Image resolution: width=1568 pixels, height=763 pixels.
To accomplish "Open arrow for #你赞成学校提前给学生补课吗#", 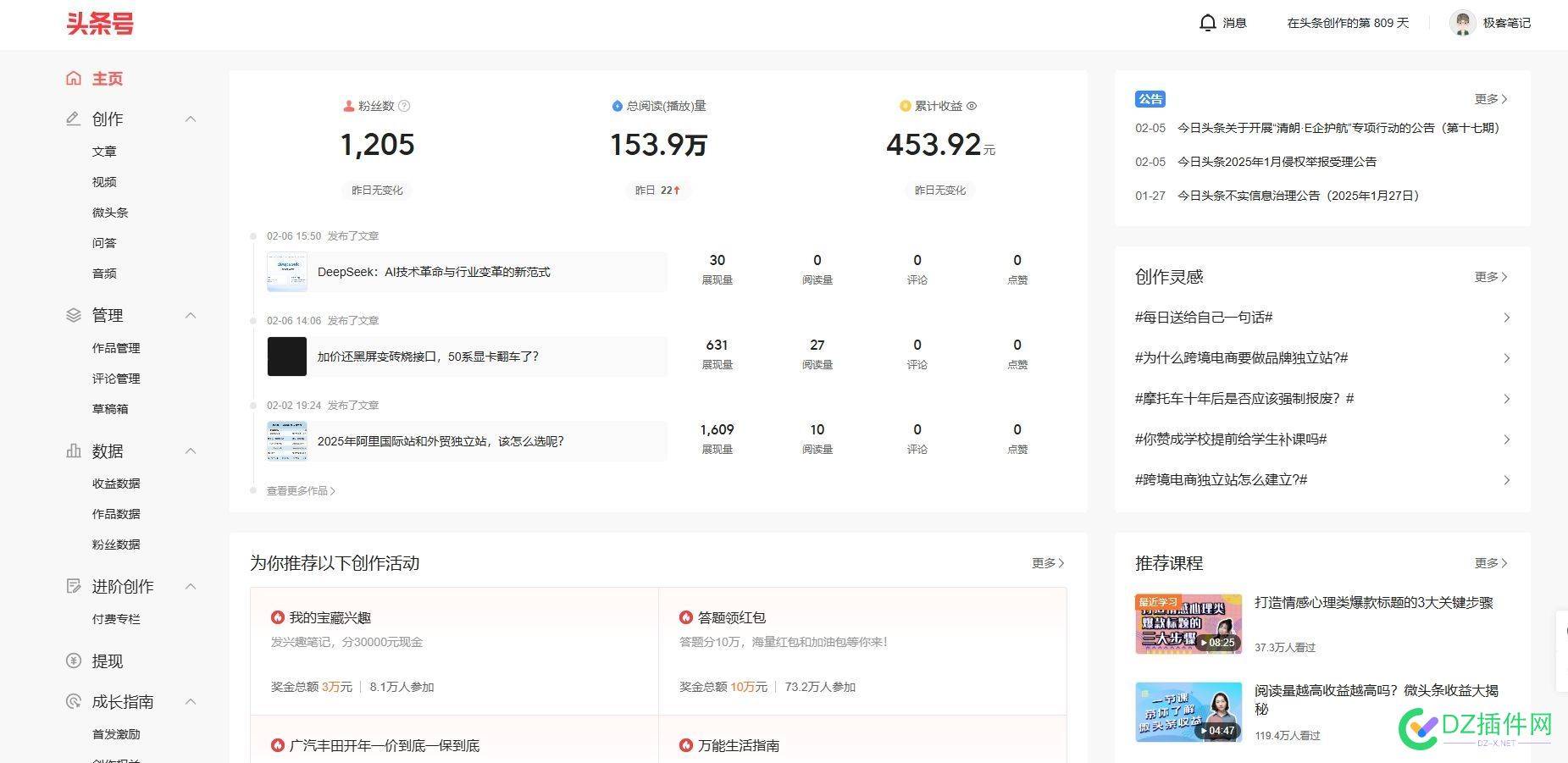I will (1506, 440).
